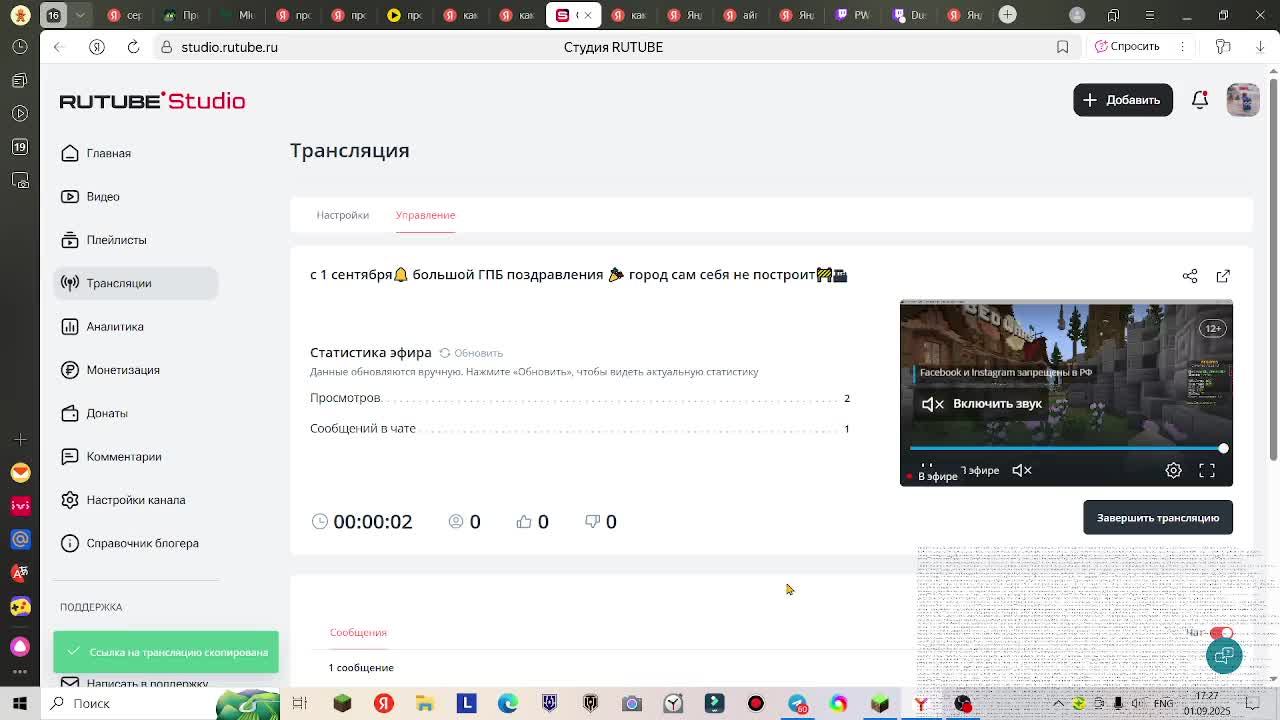The image size is (1280, 720).
Task: Click the Добавить button
Action: click(x=1123, y=100)
